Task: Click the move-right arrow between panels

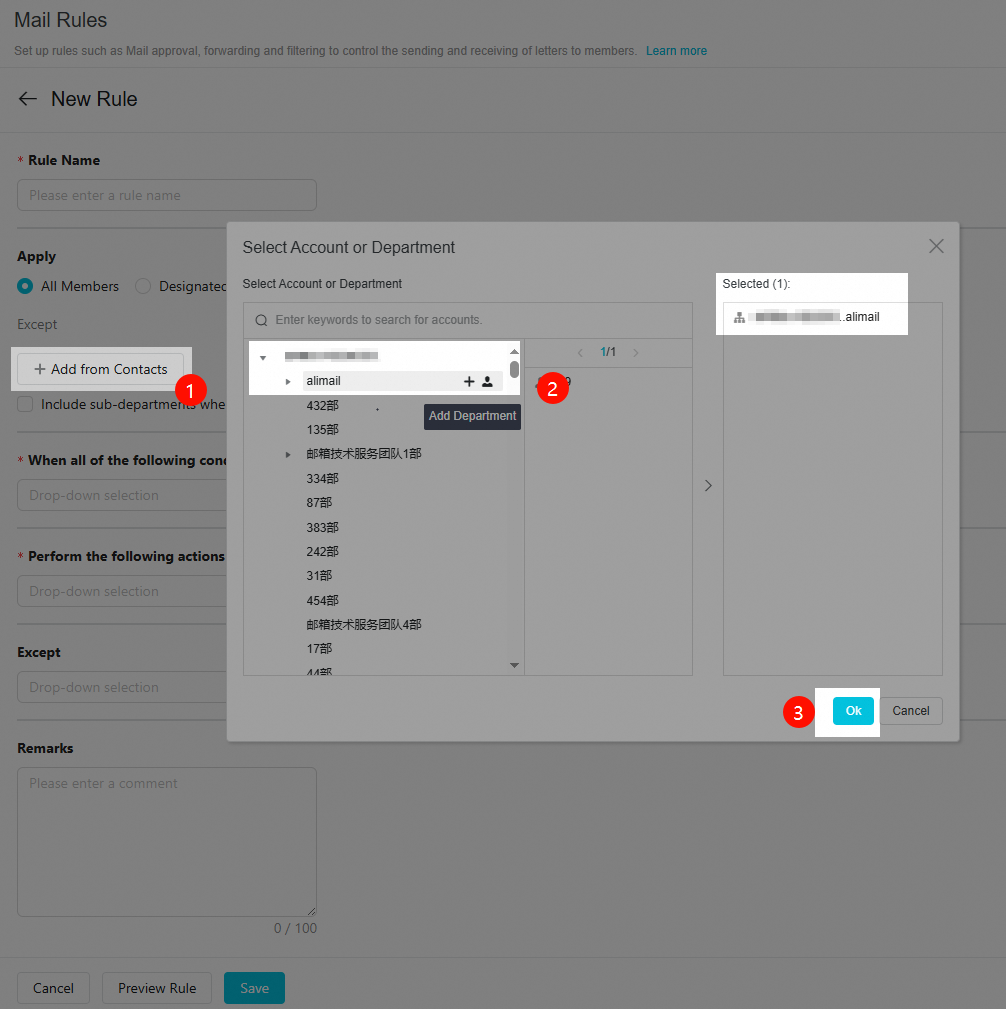Action: pos(708,485)
